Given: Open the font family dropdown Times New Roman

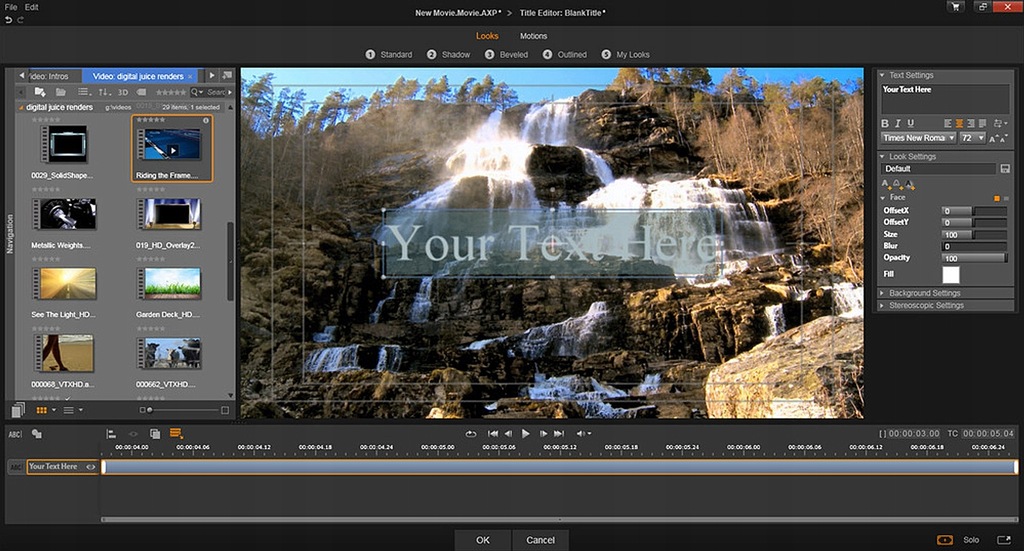Looking at the screenshot, I should pos(918,138).
